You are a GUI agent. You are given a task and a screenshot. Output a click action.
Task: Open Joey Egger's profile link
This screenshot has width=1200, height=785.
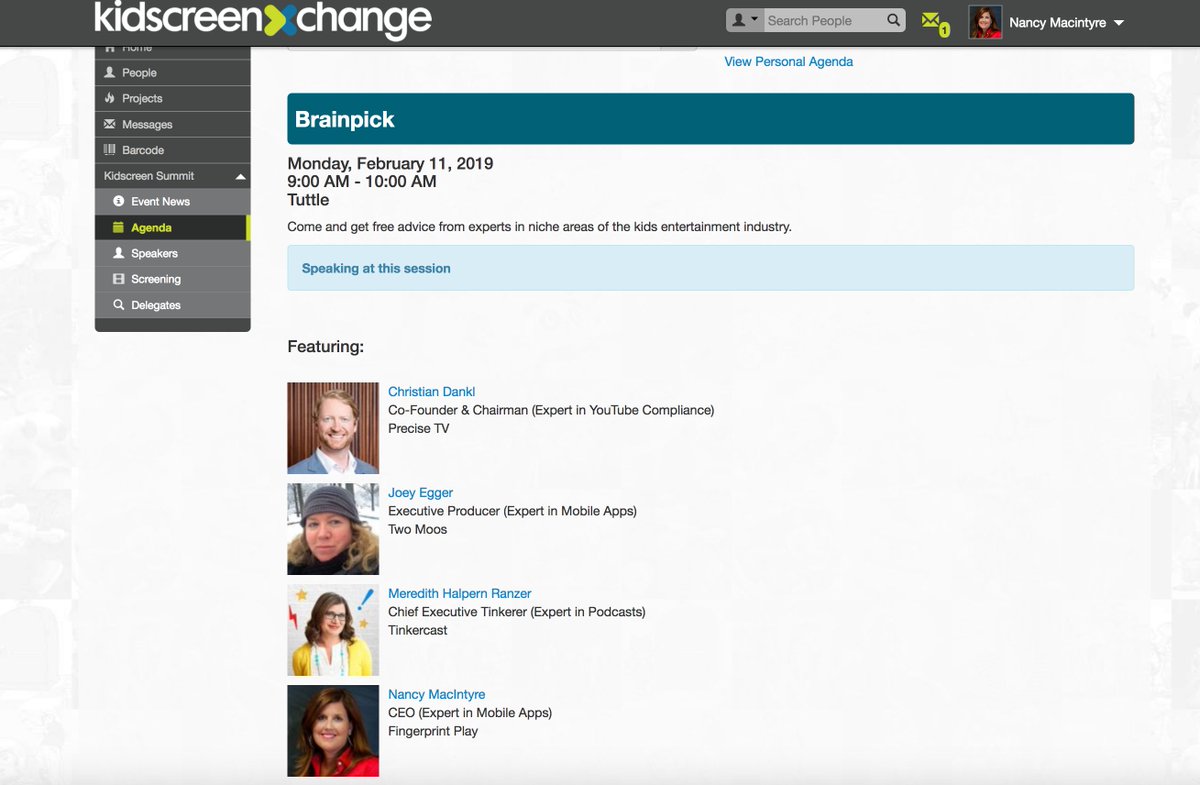click(421, 493)
